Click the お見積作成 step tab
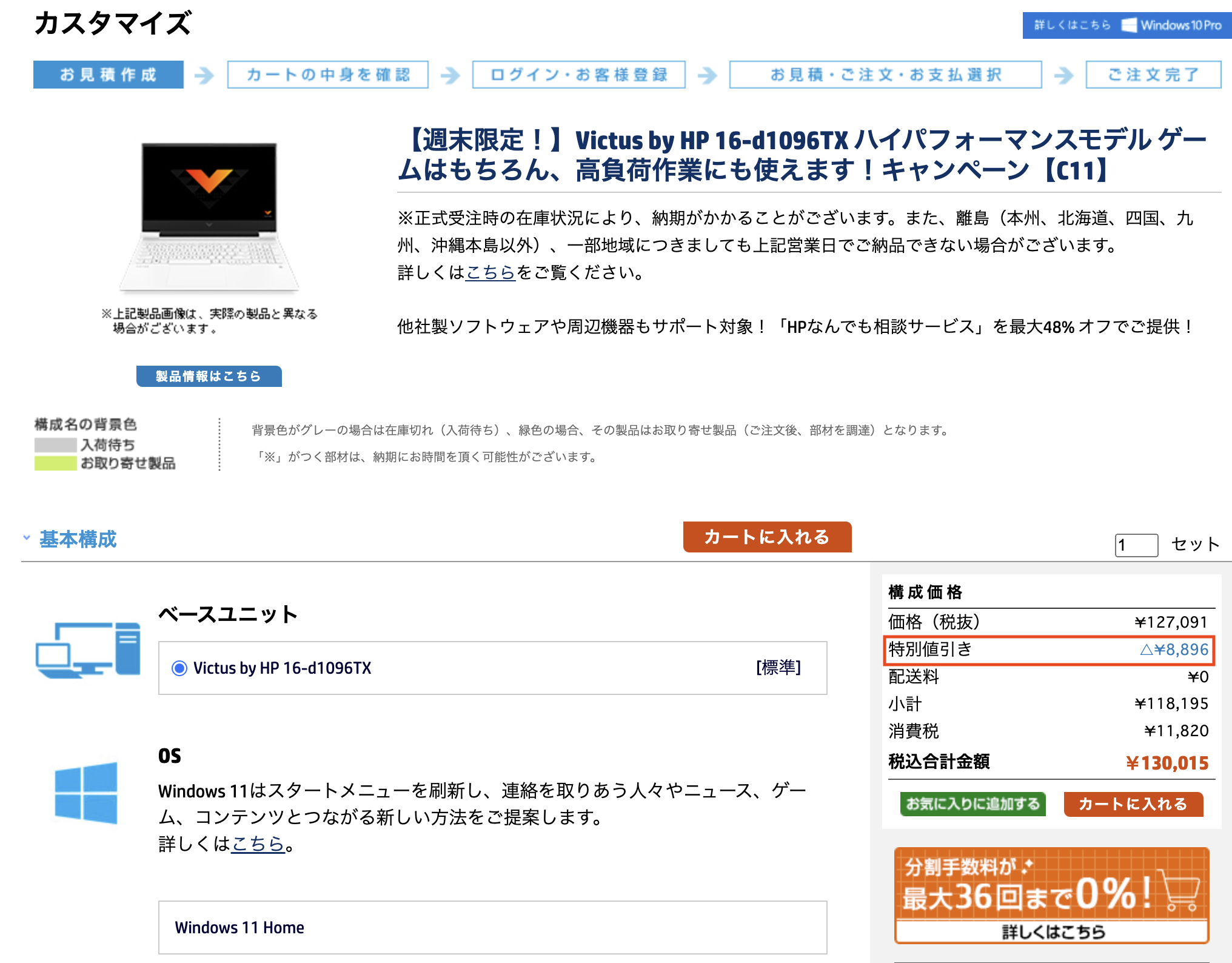Viewport: 1232px width, 963px height. pos(109,75)
